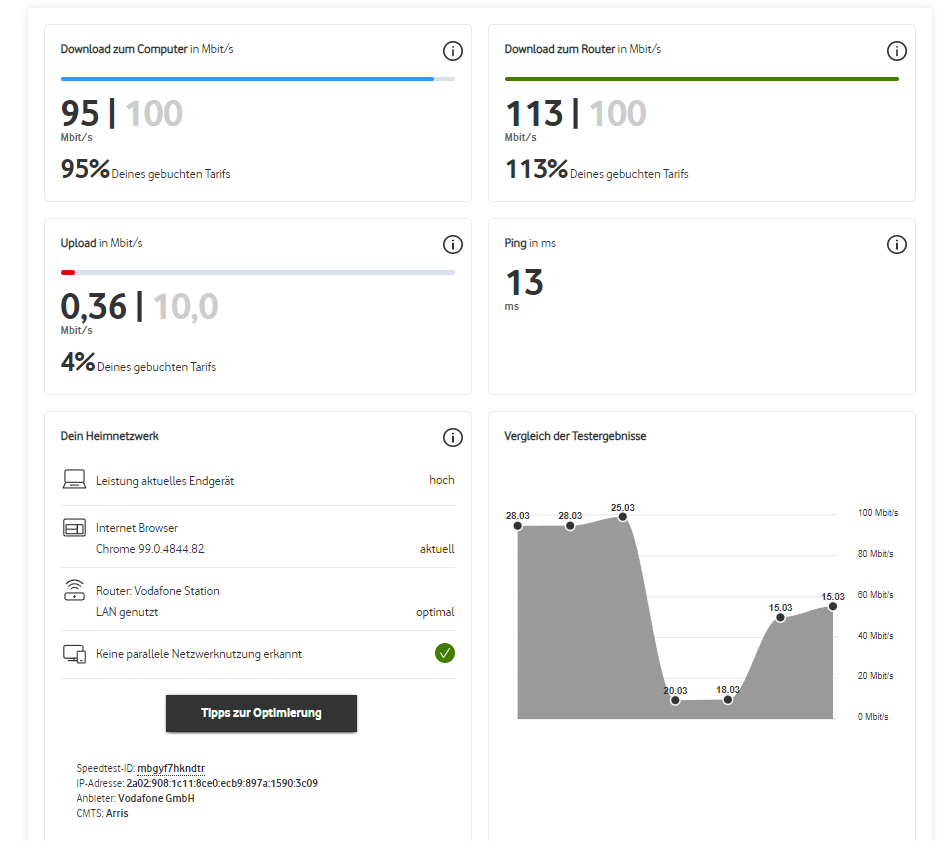Select 20.03 data point in chart
Viewport: 937px width, 841px height.
click(x=675, y=701)
